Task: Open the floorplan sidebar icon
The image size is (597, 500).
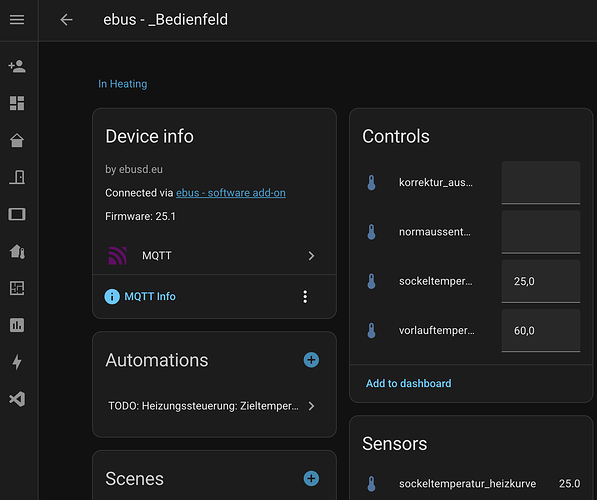Action: [x=17, y=288]
